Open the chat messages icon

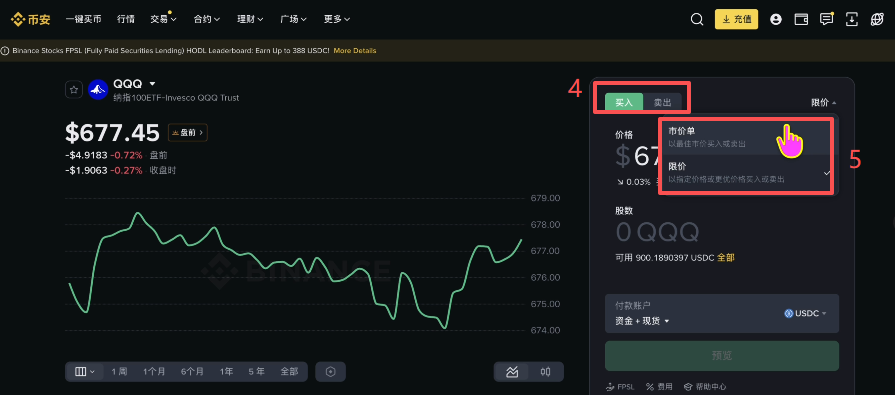click(827, 19)
